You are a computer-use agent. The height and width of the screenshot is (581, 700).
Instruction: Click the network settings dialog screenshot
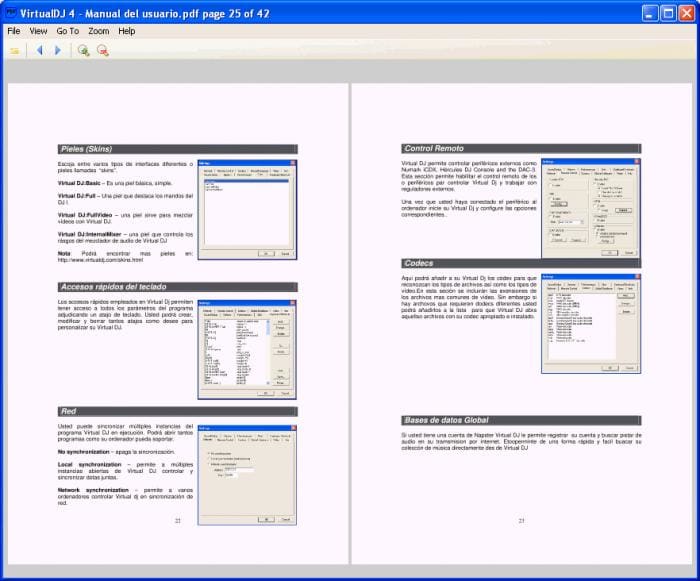tap(247, 475)
